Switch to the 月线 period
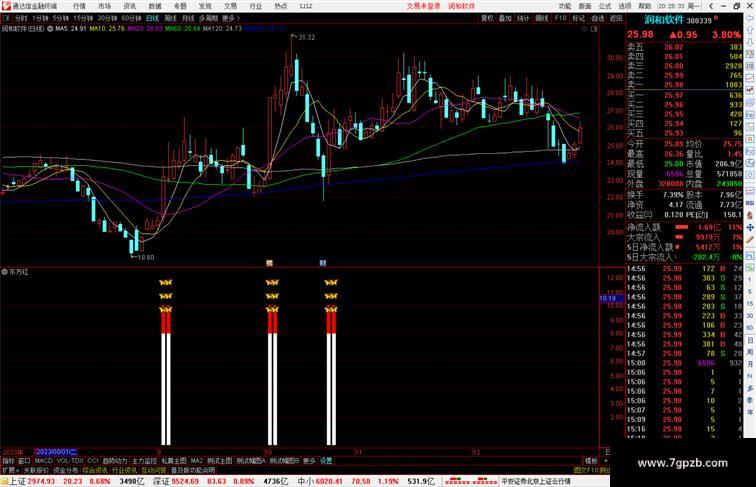The image size is (756, 487). click(188, 18)
